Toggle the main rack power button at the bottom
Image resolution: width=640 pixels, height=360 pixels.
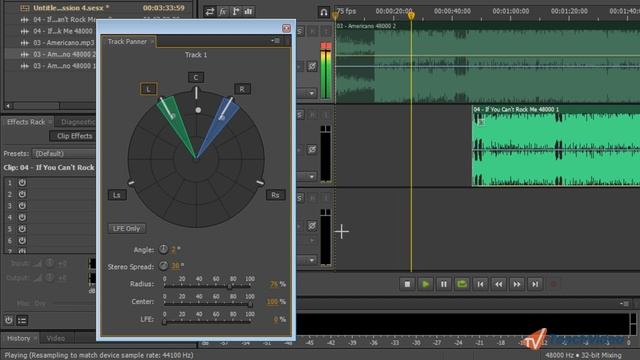click(8, 321)
